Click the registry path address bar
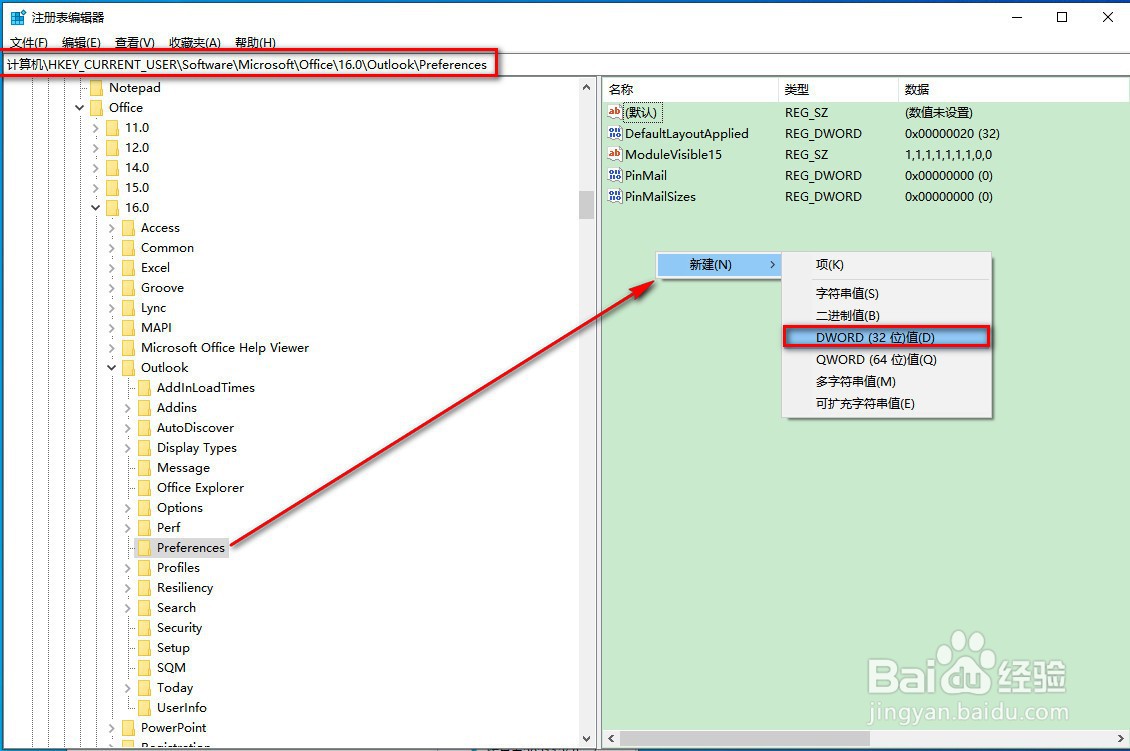The width and height of the screenshot is (1130, 751). point(565,65)
